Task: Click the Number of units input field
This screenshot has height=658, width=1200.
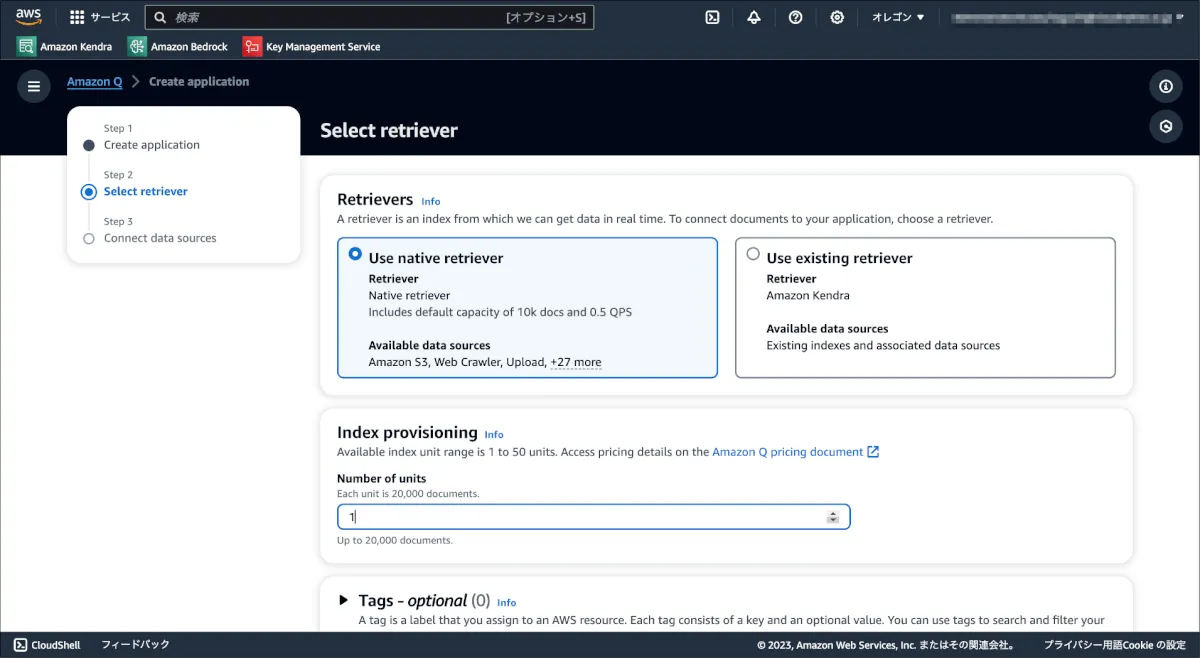Action: (x=594, y=517)
